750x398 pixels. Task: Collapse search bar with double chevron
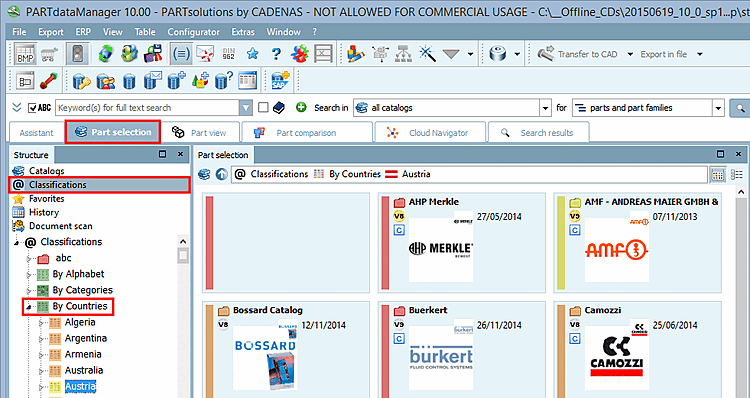coord(17,108)
